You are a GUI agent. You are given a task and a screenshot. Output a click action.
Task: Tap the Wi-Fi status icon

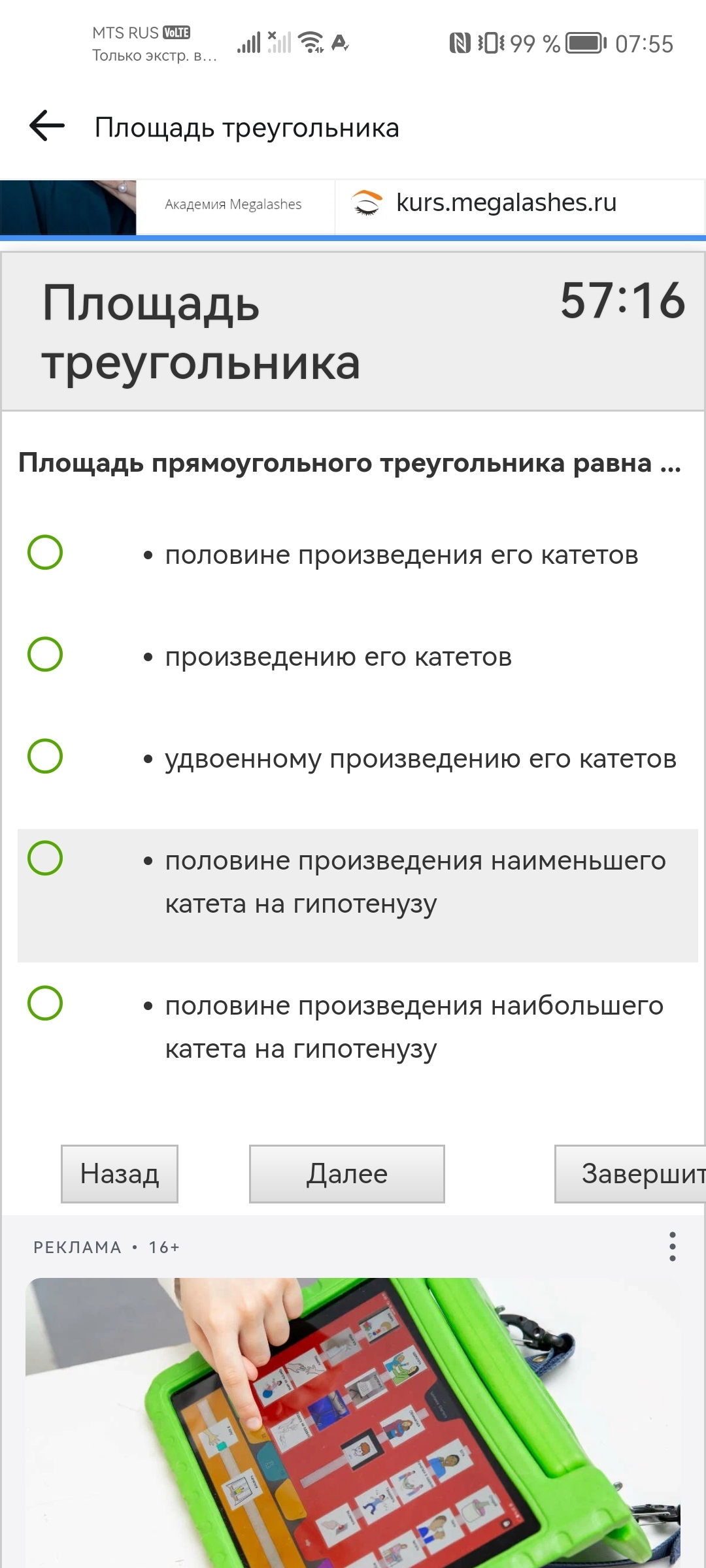click(311, 42)
